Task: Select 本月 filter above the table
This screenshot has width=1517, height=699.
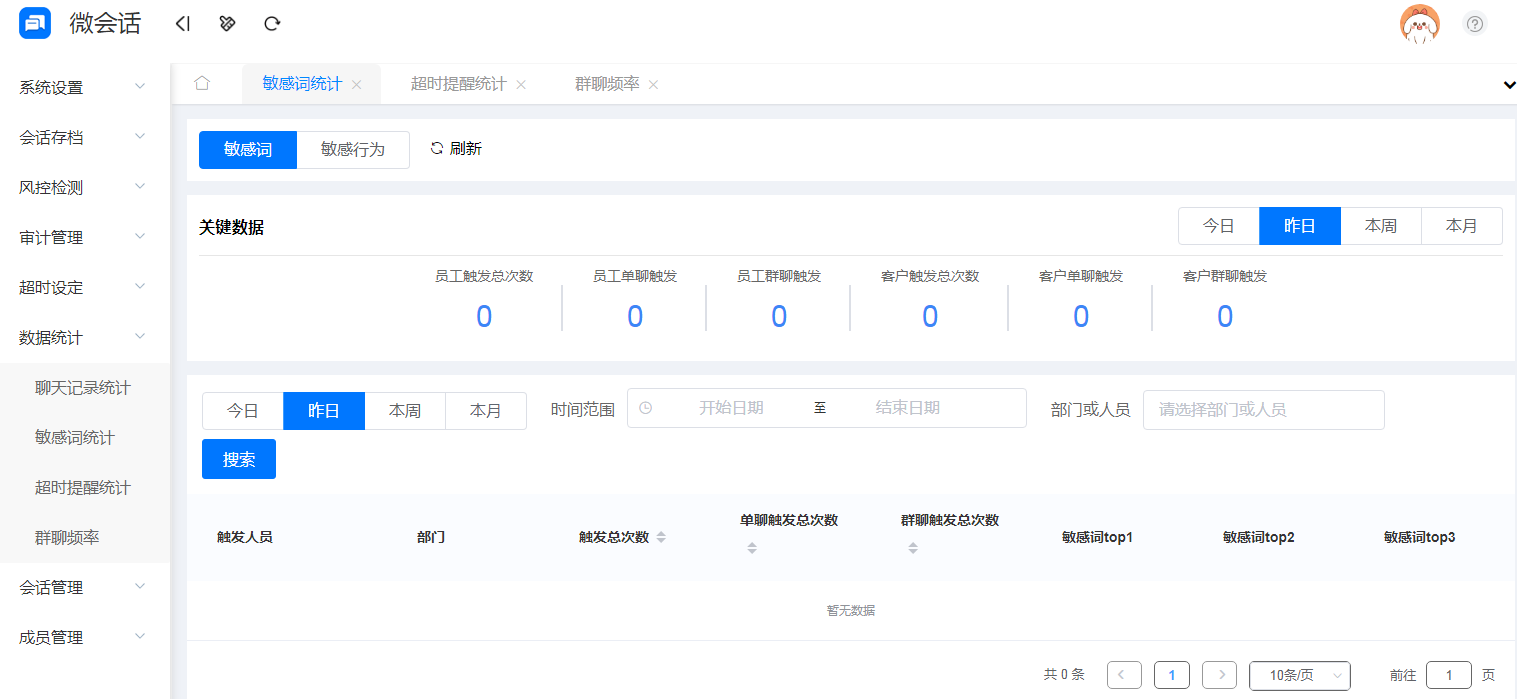Action: coord(486,410)
